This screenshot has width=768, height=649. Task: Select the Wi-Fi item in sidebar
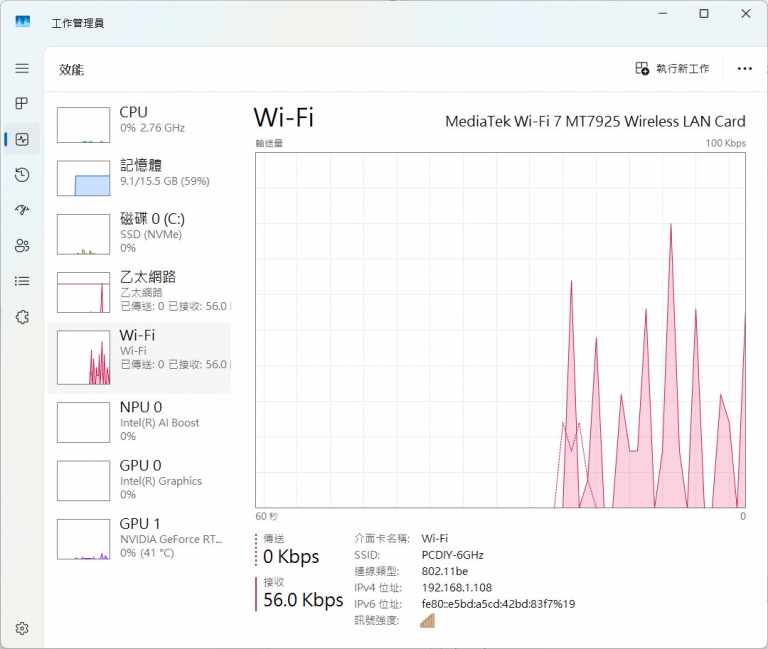(140, 358)
